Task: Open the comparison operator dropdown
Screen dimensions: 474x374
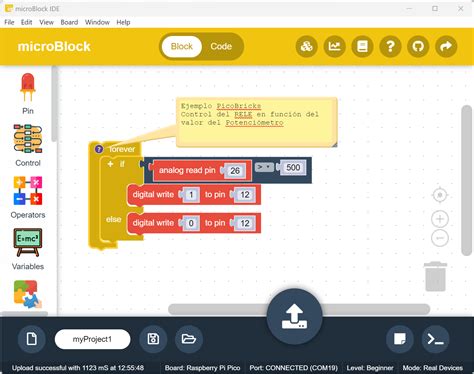Action: [264, 167]
